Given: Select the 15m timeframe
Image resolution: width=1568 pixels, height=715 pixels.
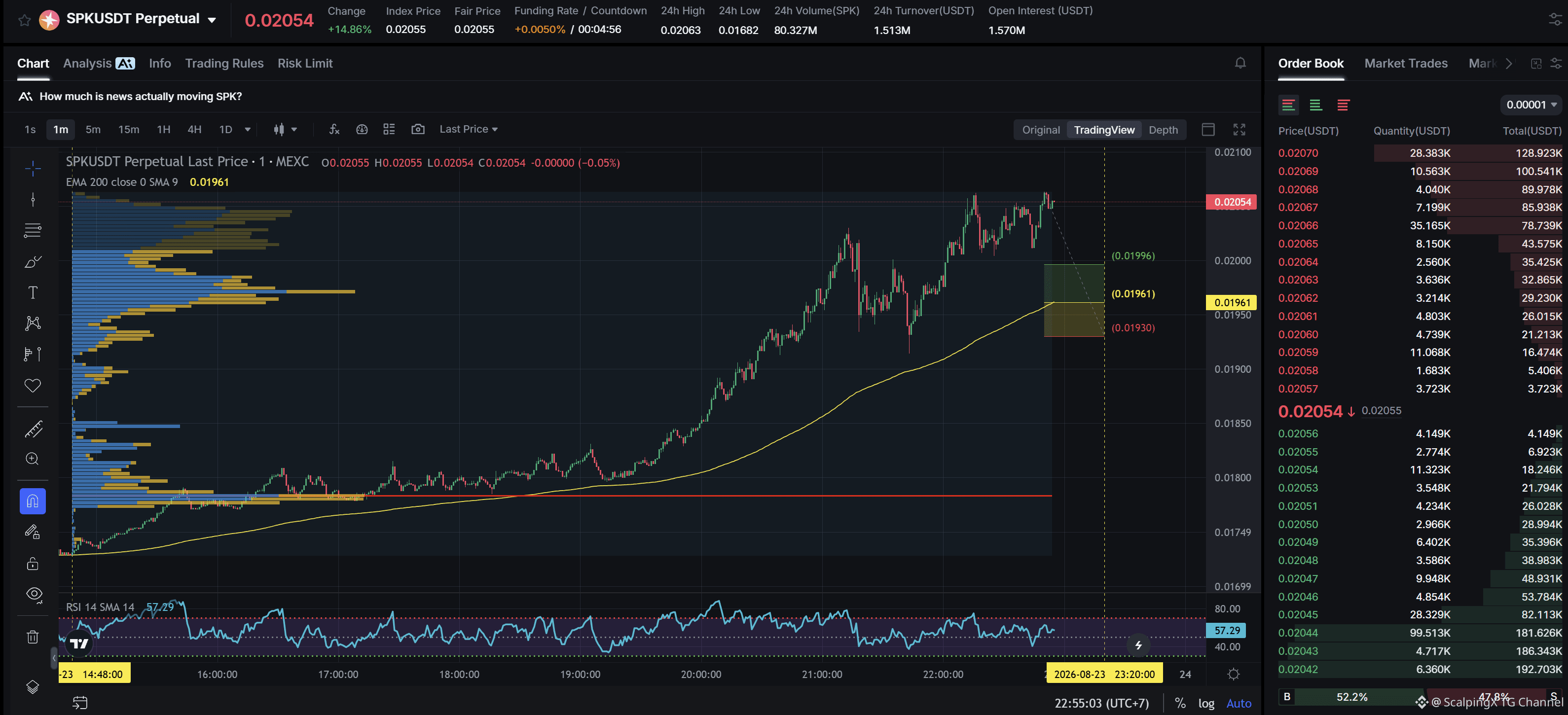Looking at the screenshot, I should [x=128, y=129].
